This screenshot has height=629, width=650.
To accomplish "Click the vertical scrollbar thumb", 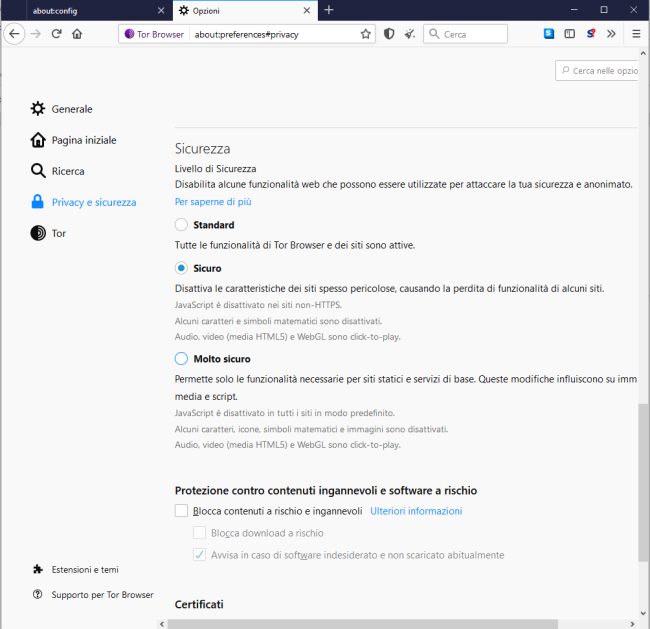I will [643, 483].
